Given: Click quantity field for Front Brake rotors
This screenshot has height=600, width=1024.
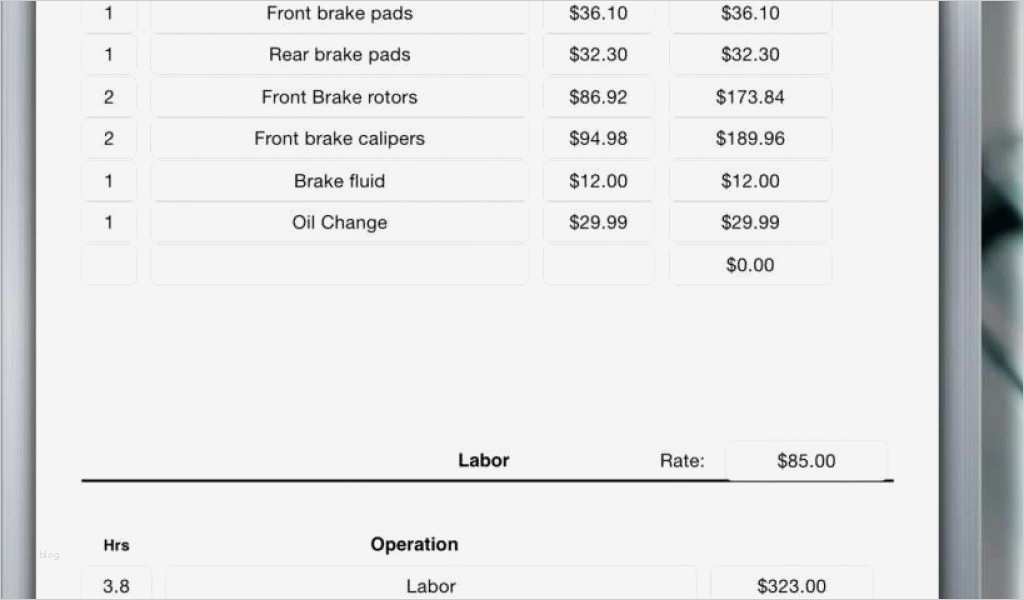Looking at the screenshot, I should (x=108, y=97).
